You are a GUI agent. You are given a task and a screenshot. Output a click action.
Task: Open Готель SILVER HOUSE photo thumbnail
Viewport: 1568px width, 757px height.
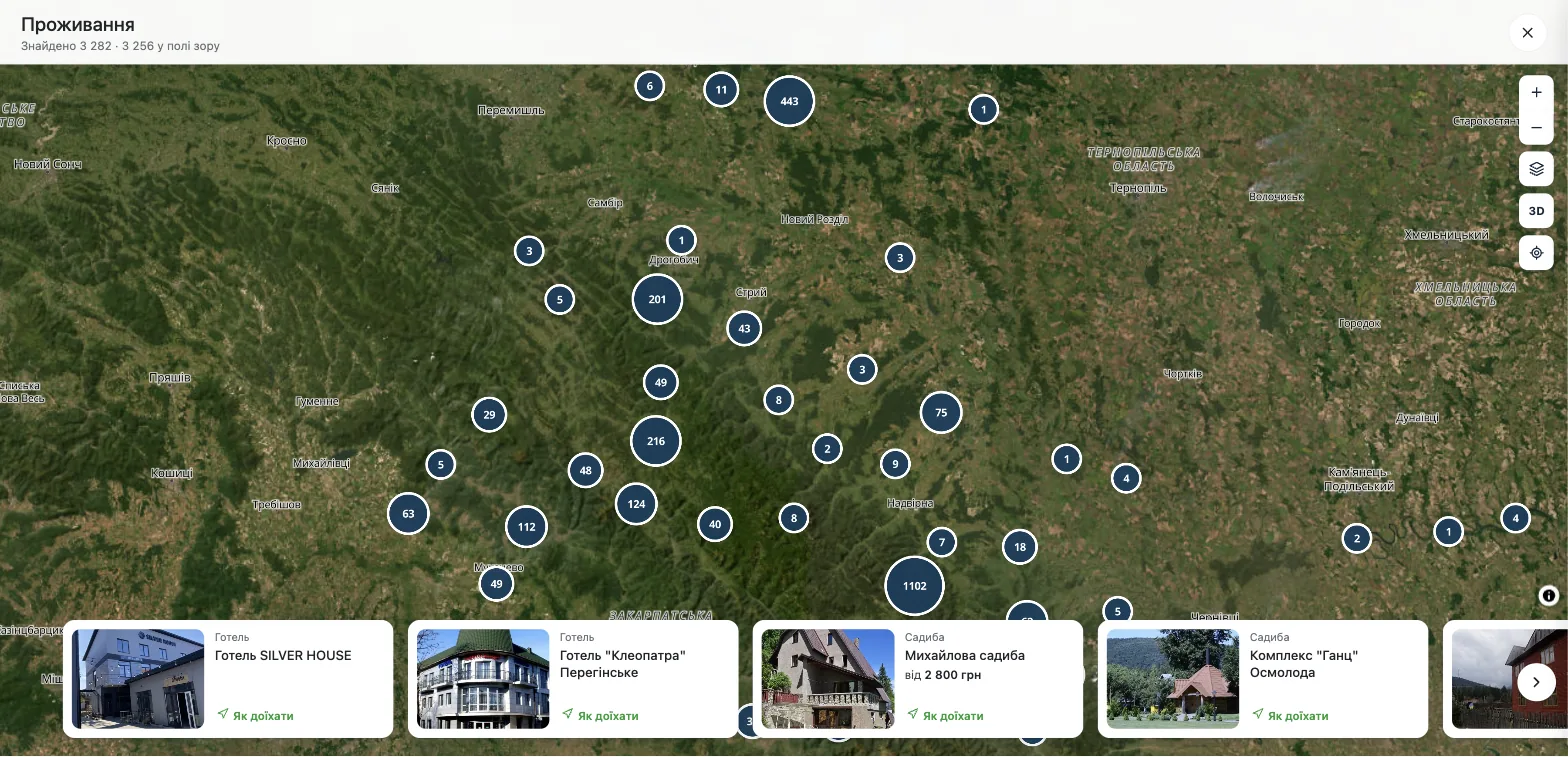[138, 679]
